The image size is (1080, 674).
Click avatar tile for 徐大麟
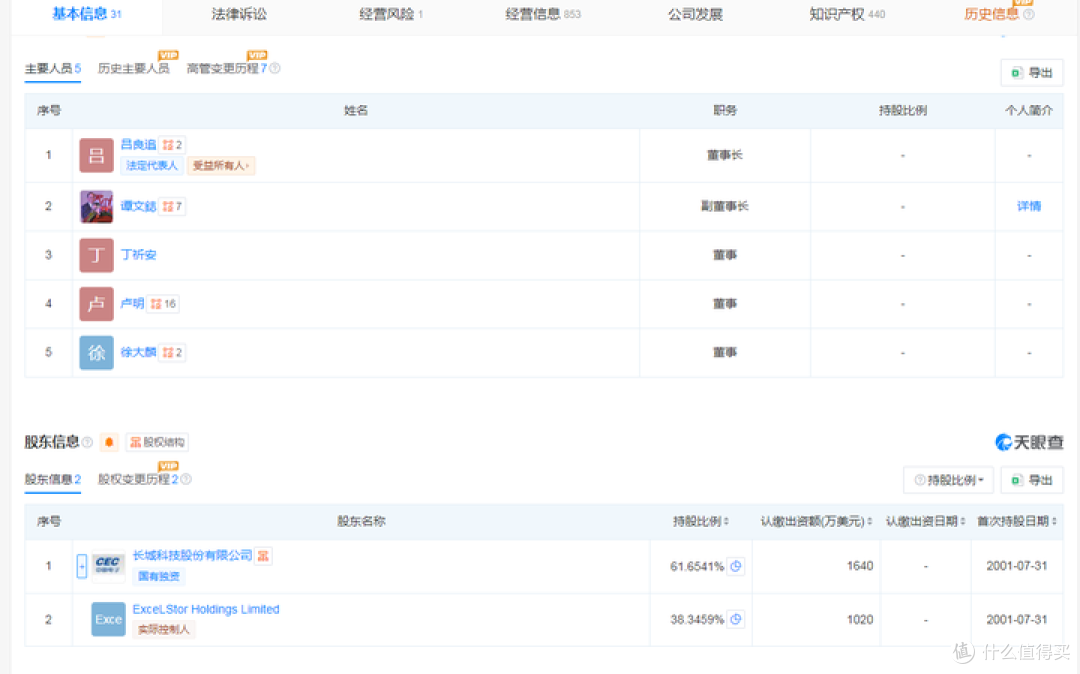click(x=96, y=352)
